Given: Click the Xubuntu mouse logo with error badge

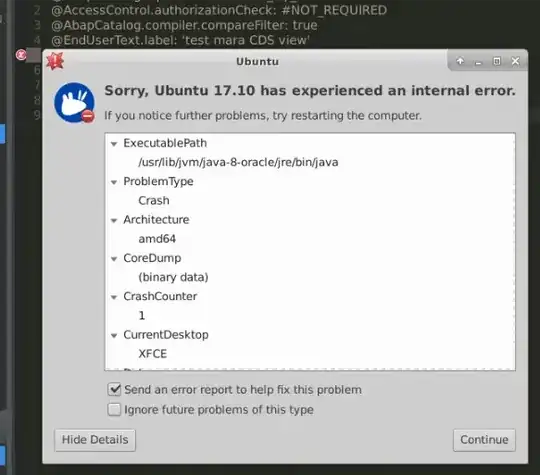Looking at the screenshot, I should pyautogui.click(x=74, y=103).
